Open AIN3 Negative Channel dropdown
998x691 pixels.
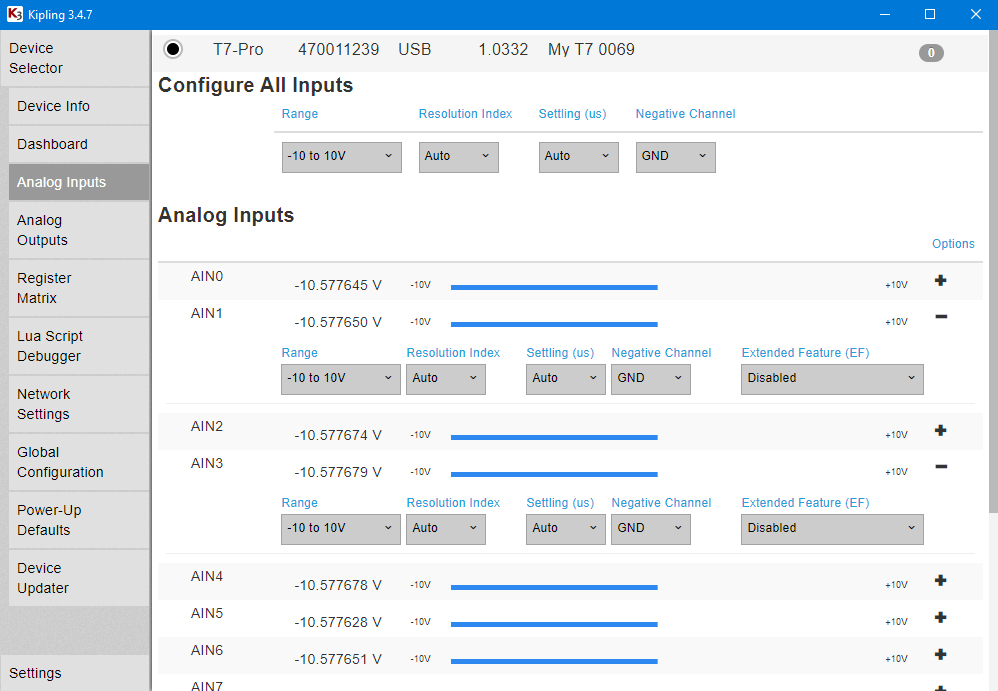coord(650,529)
